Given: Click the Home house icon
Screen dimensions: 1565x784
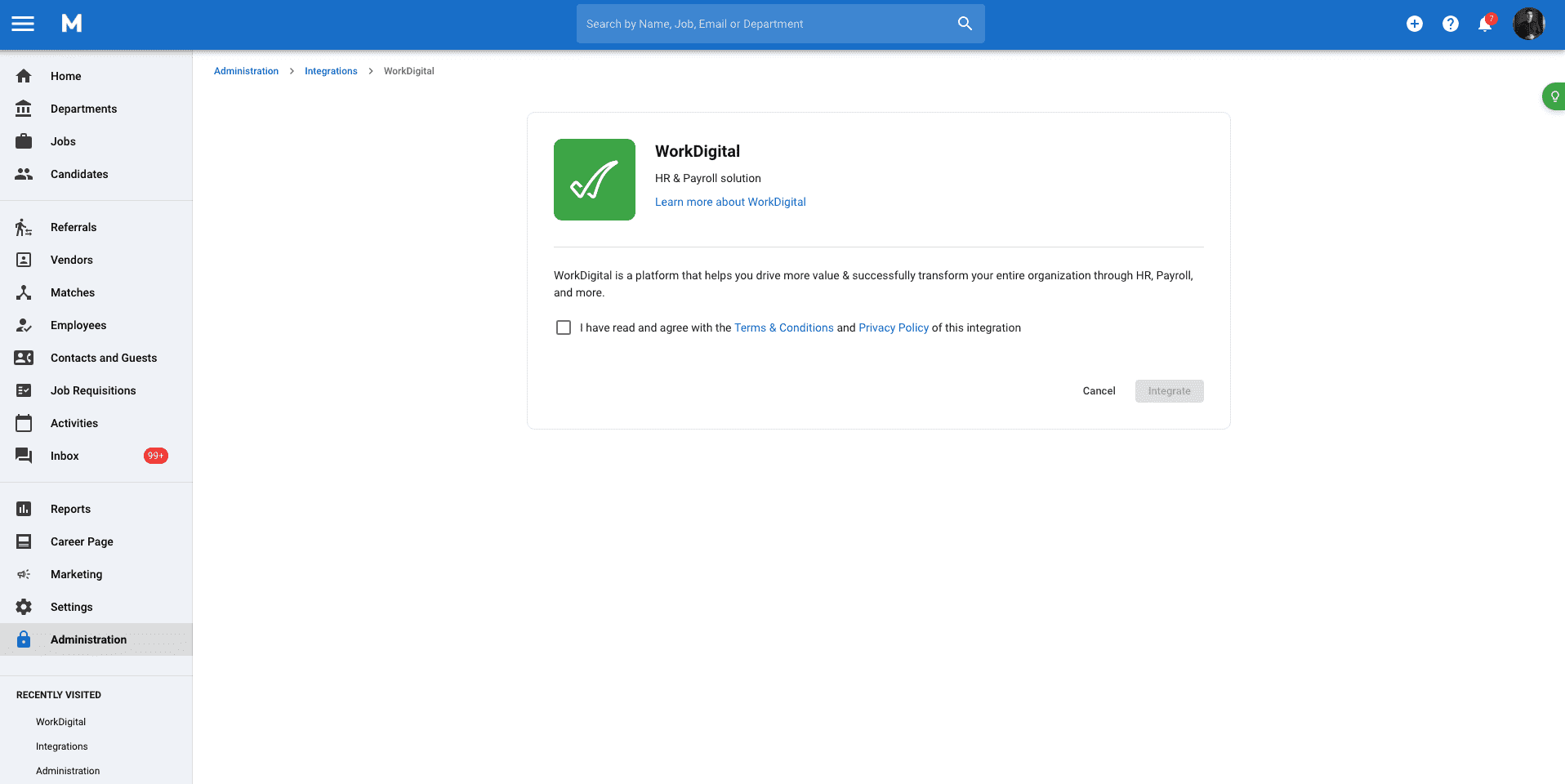Looking at the screenshot, I should (24, 76).
